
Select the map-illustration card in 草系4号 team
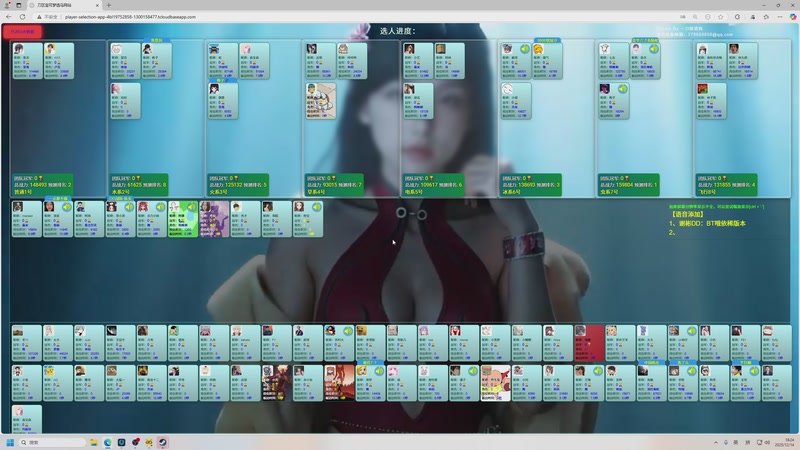pyautogui.click(x=321, y=101)
